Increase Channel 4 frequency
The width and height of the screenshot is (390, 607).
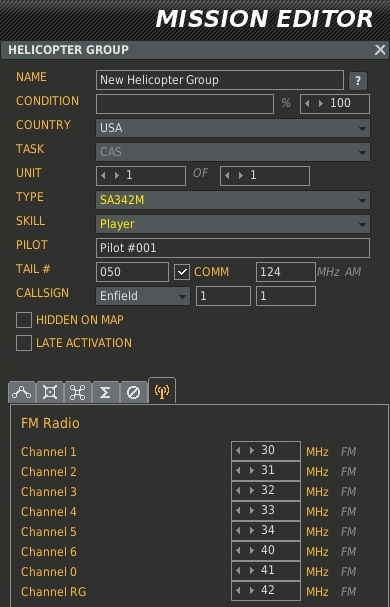coord(252,511)
